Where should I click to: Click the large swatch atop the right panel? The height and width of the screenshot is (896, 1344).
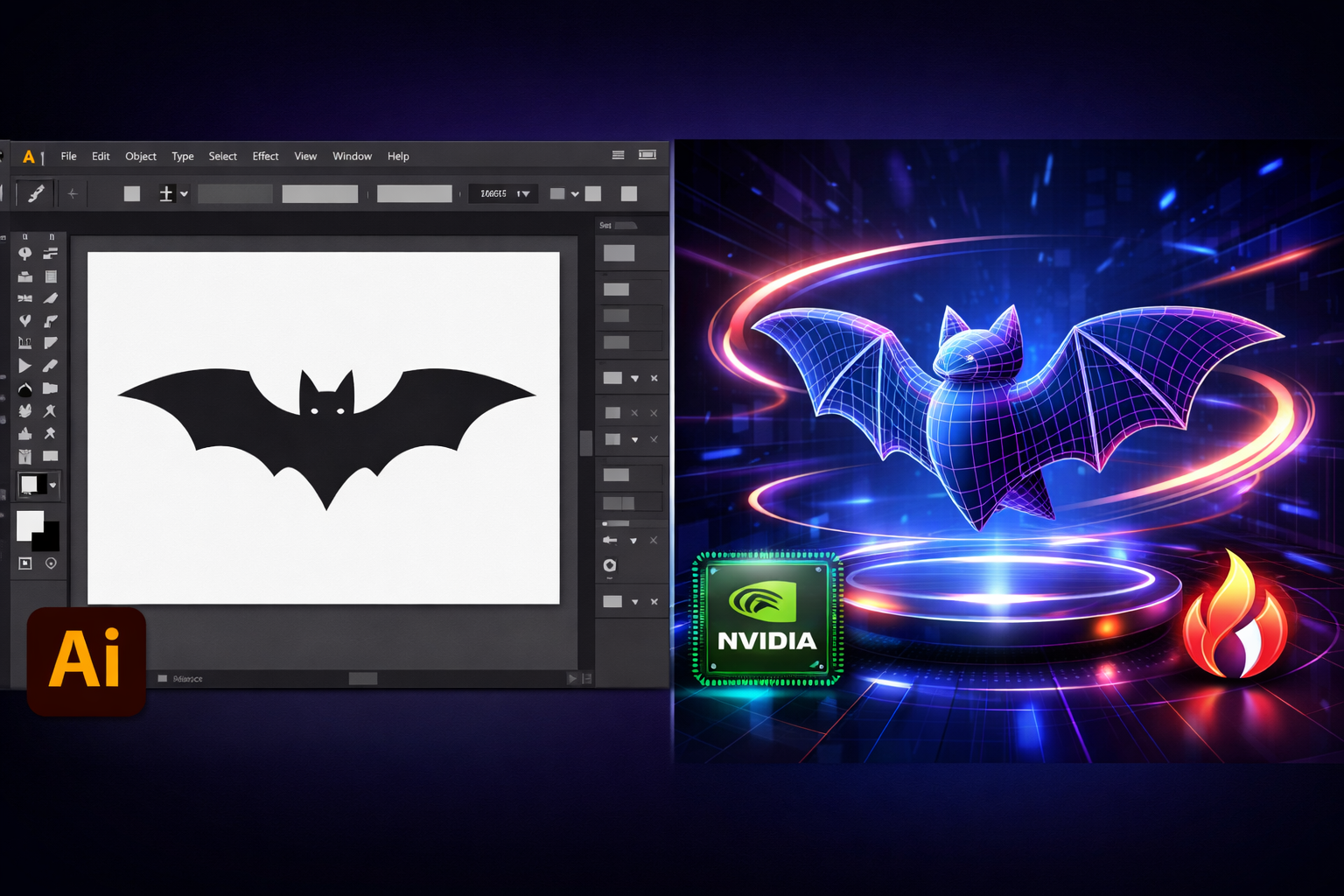pyautogui.click(x=619, y=253)
